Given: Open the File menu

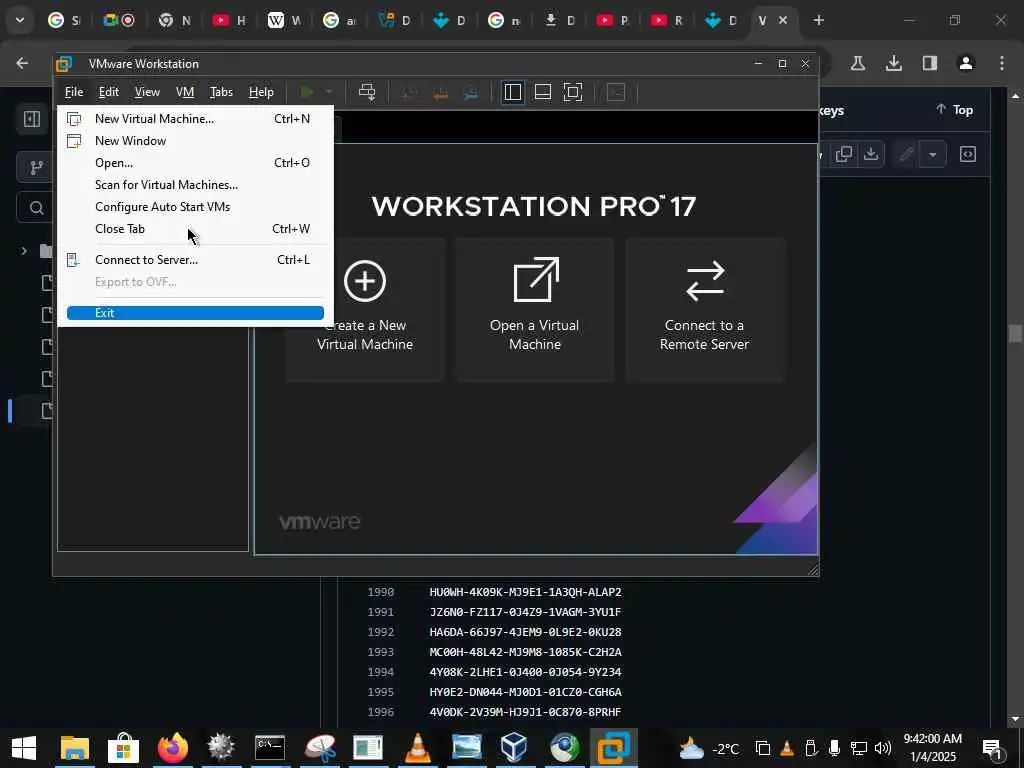Looking at the screenshot, I should point(74,92).
